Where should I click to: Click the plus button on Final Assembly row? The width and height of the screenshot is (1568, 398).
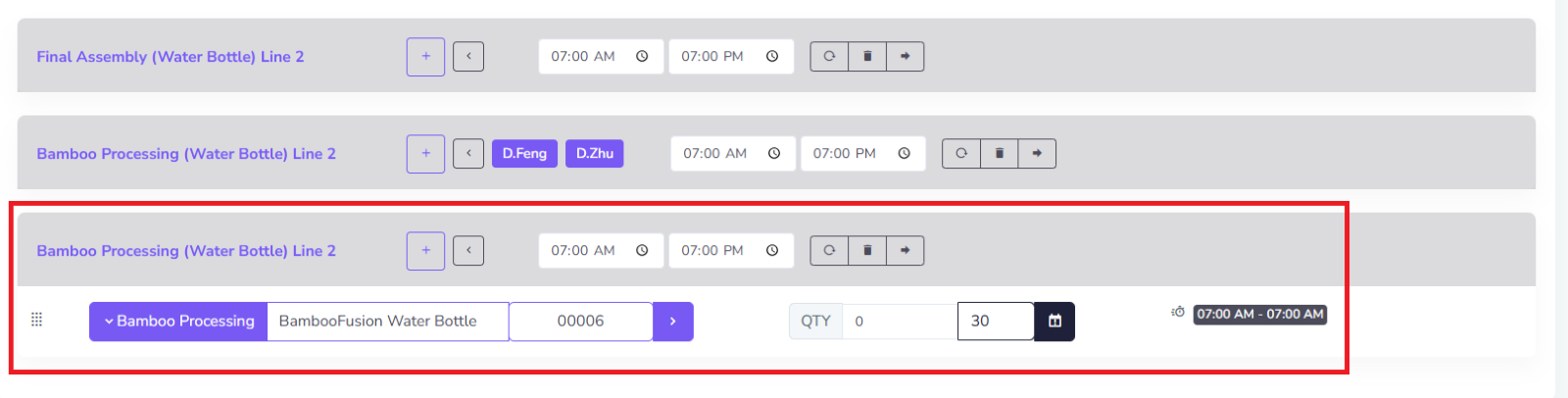click(425, 57)
